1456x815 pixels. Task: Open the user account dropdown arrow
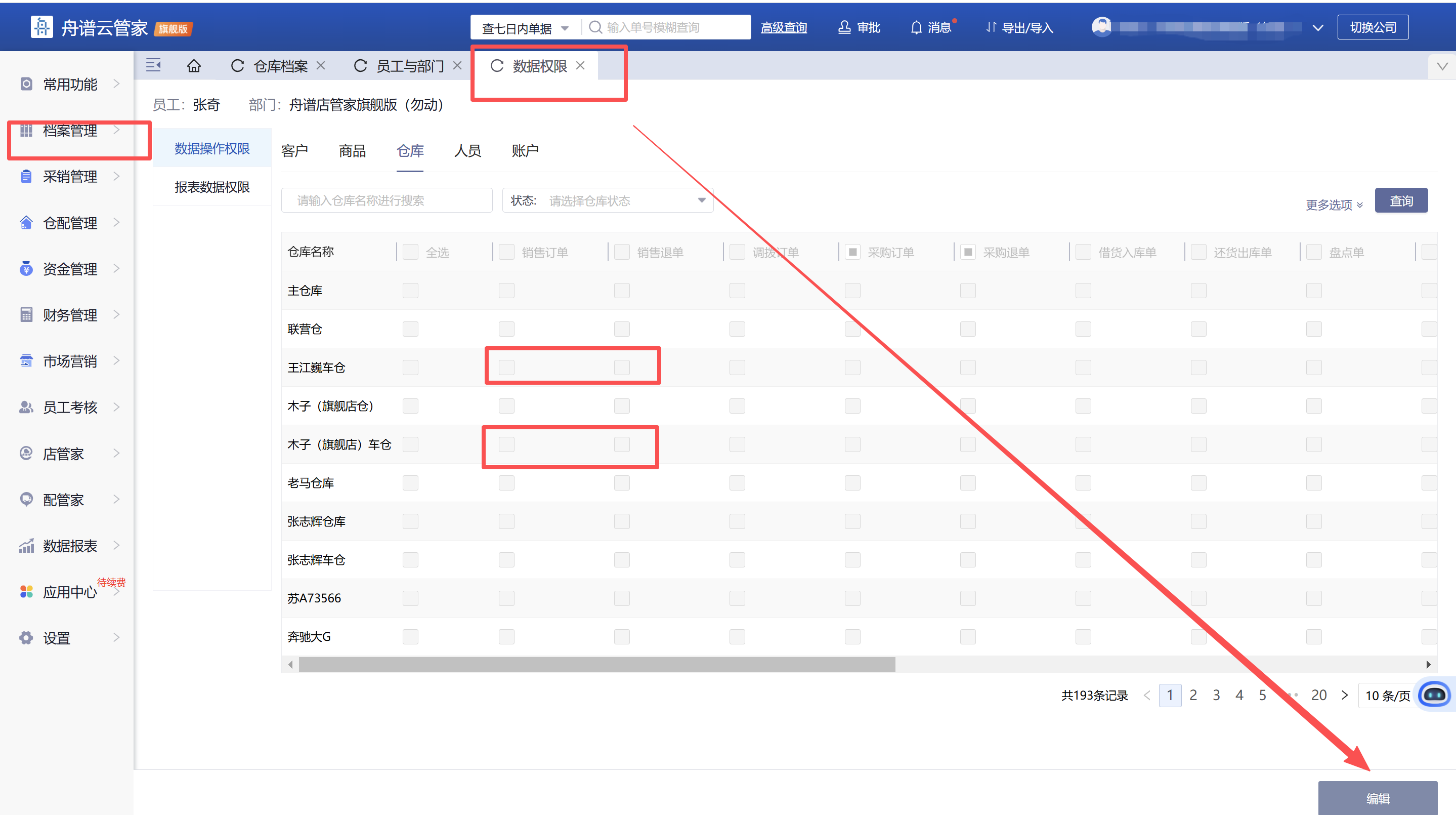point(1317,28)
